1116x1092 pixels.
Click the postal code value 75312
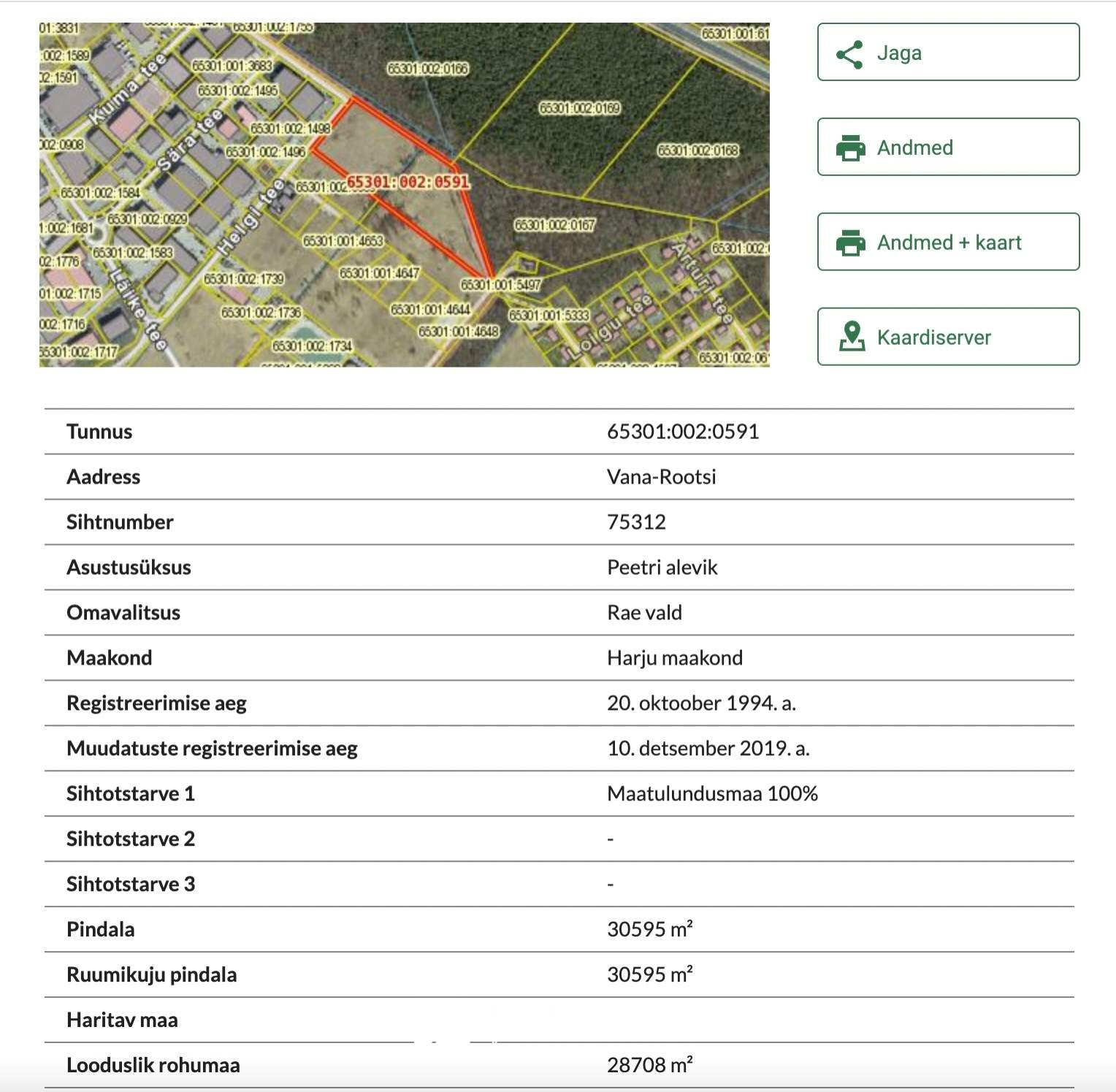pyautogui.click(x=636, y=522)
